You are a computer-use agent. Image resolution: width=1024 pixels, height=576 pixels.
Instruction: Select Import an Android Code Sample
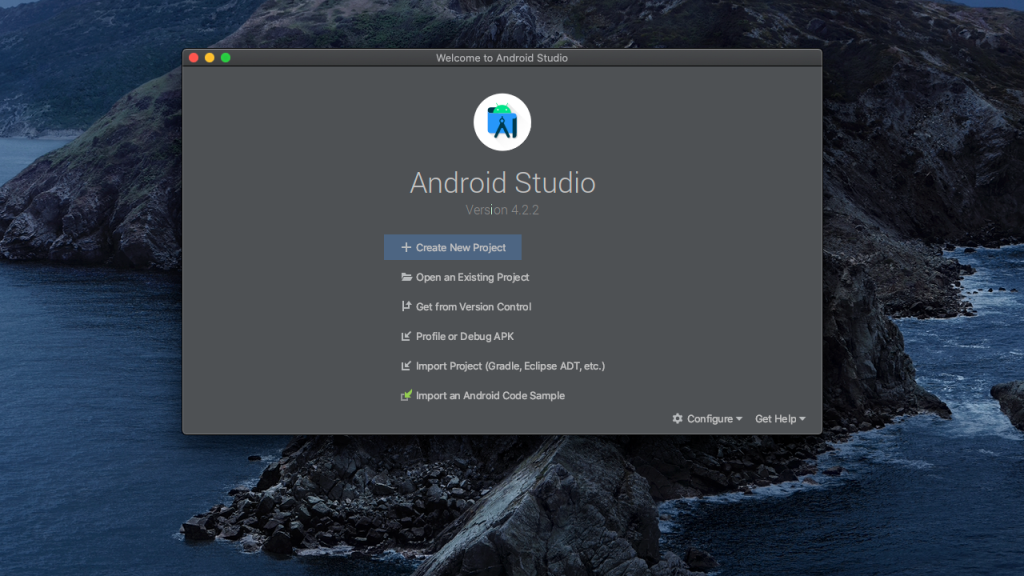click(x=483, y=395)
